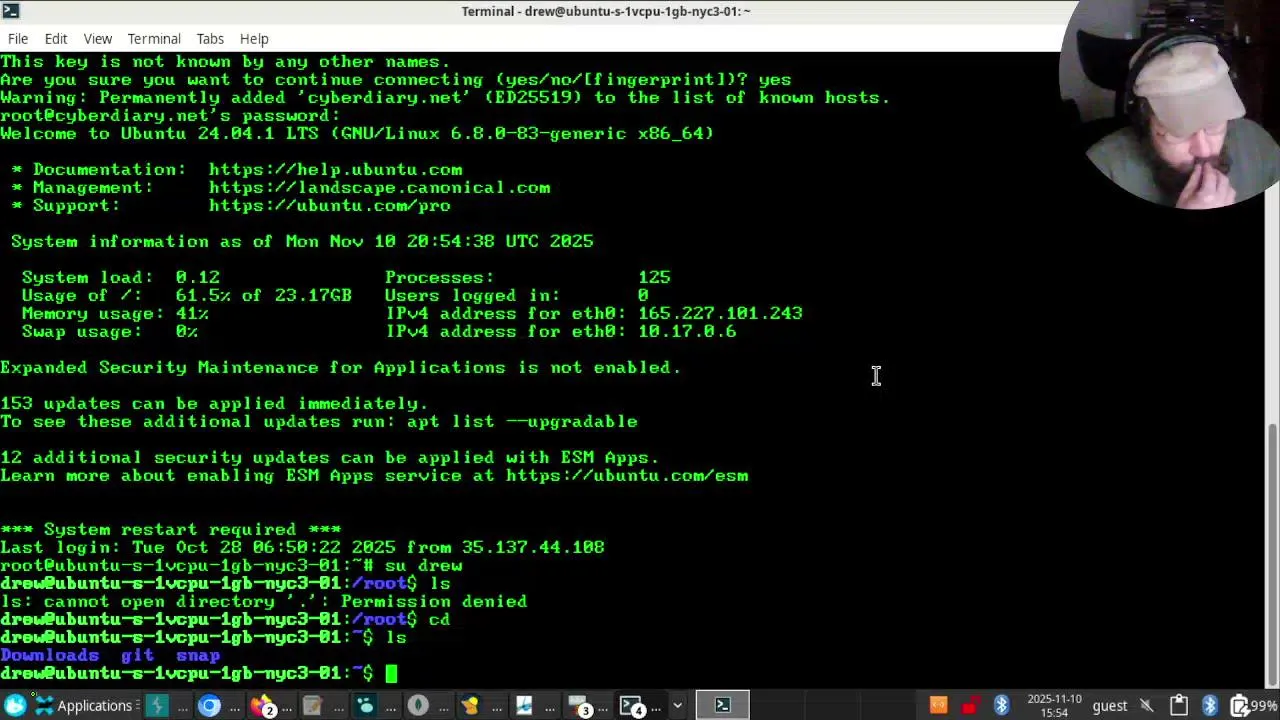
Task: Click the 'snap' directory name in output
Action: coord(197,656)
